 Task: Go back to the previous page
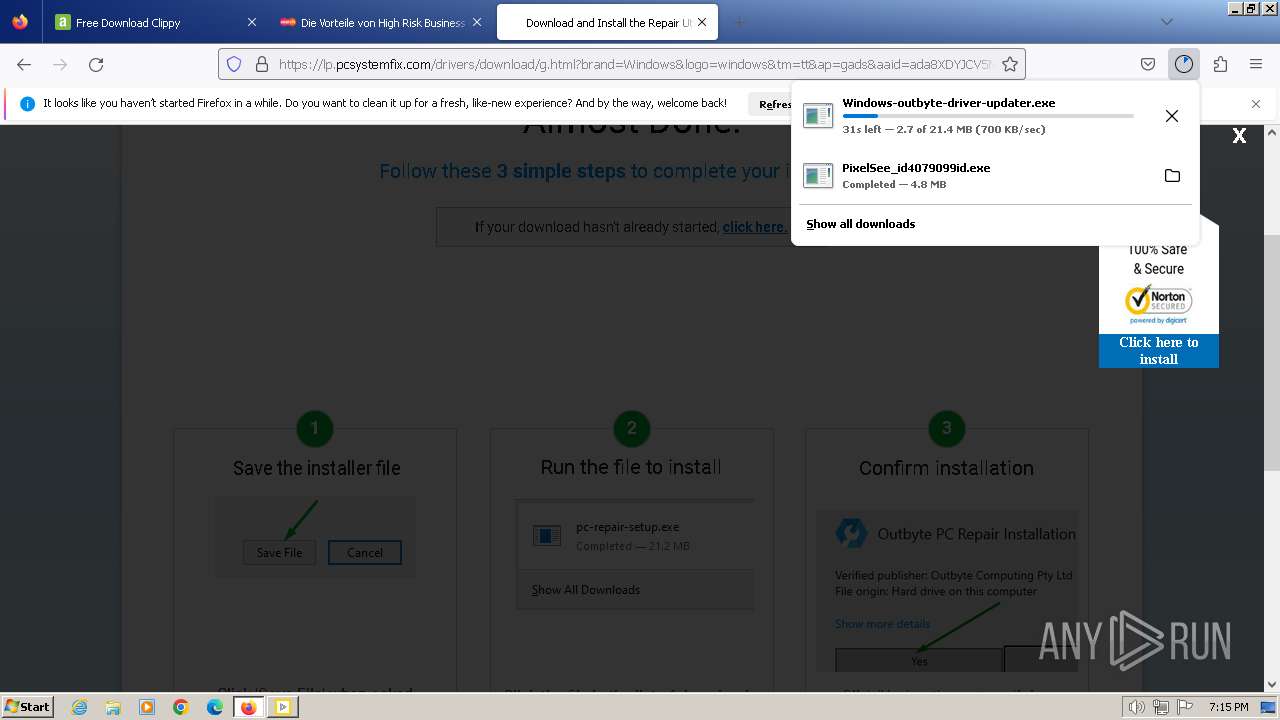pos(24,64)
